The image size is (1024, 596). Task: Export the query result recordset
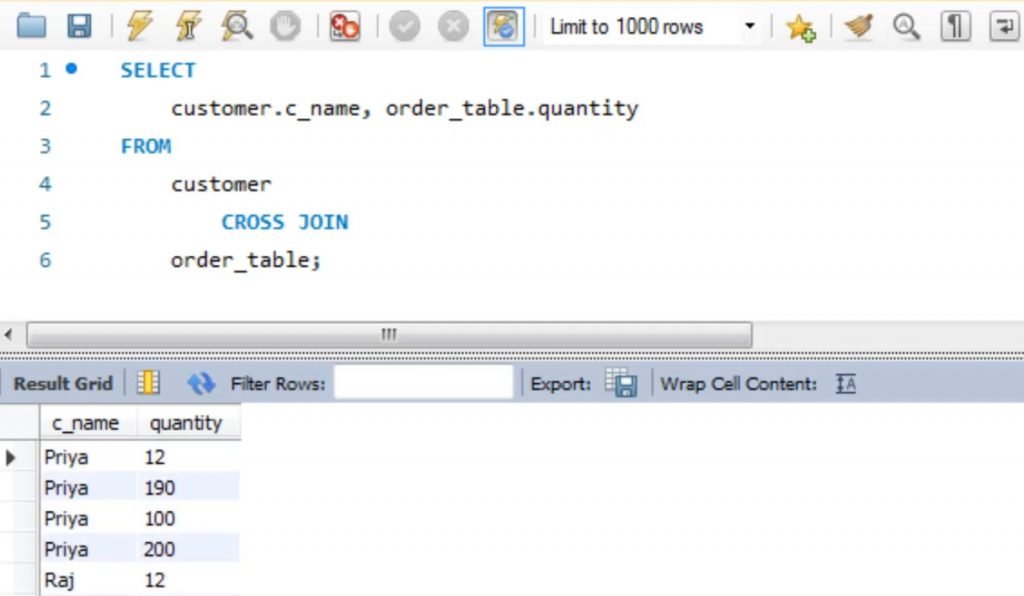(x=622, y=383)
